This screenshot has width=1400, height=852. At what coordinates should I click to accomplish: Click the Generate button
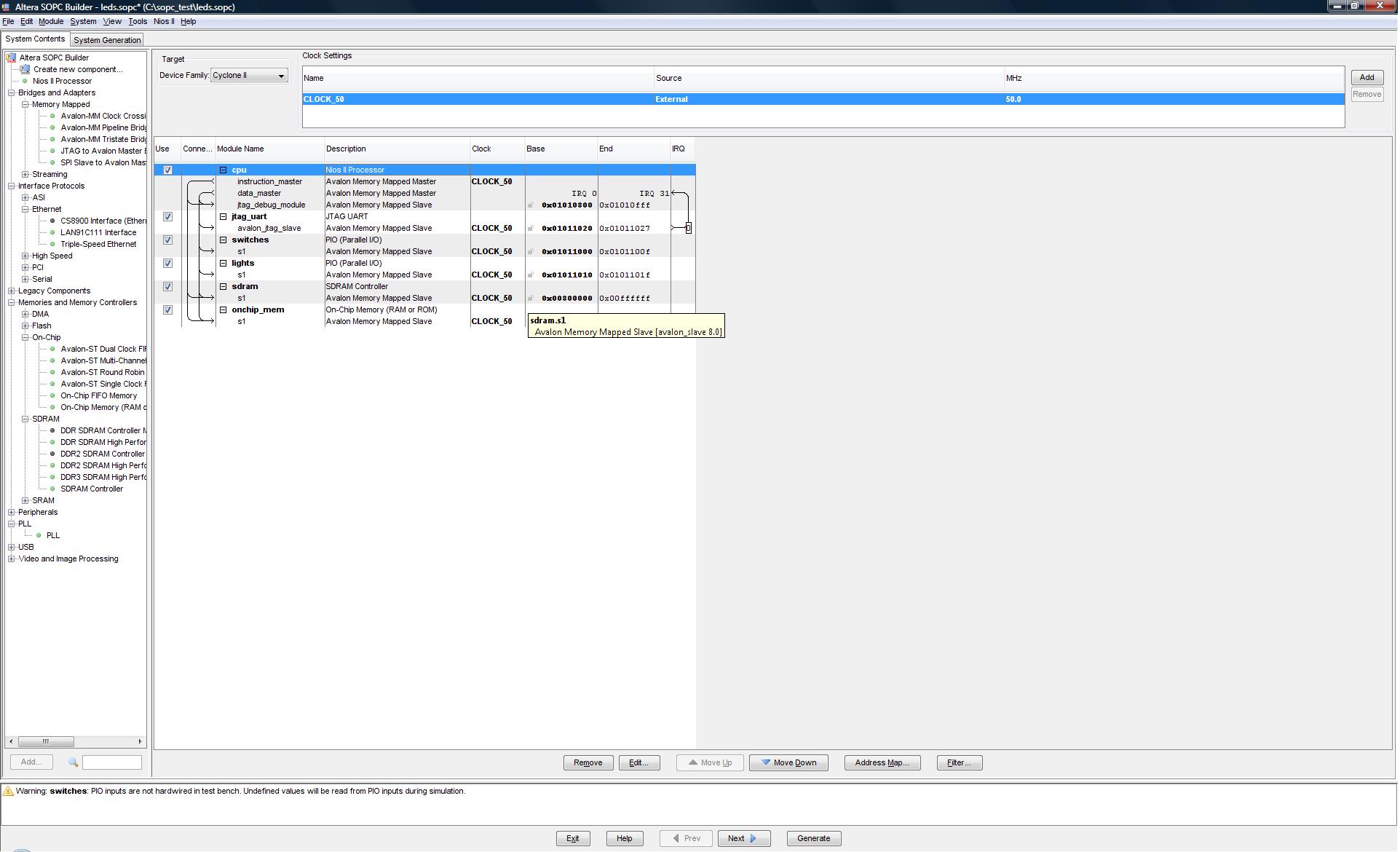(813, 838)
